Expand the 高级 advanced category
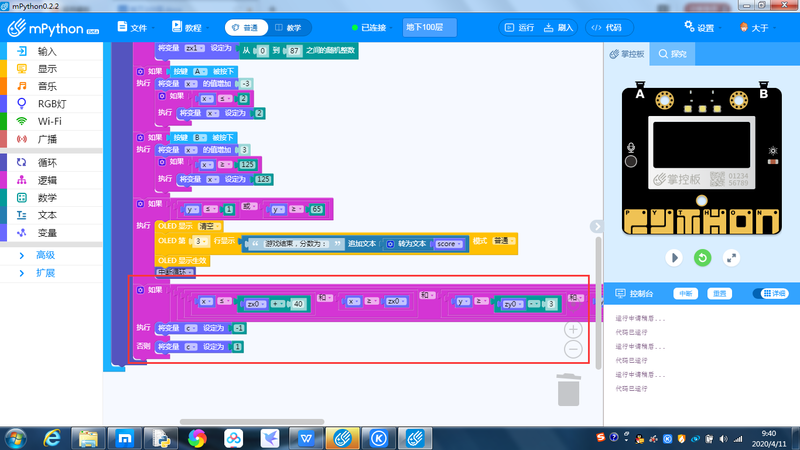The height and width of the screenshot is (450, 800). [x=46, y=255]
